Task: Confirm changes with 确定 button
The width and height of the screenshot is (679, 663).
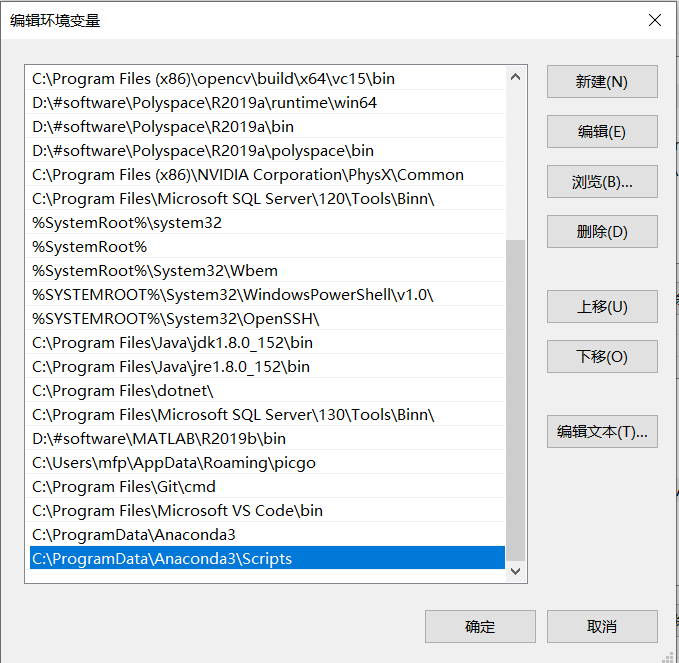Action: click(480, 626)
